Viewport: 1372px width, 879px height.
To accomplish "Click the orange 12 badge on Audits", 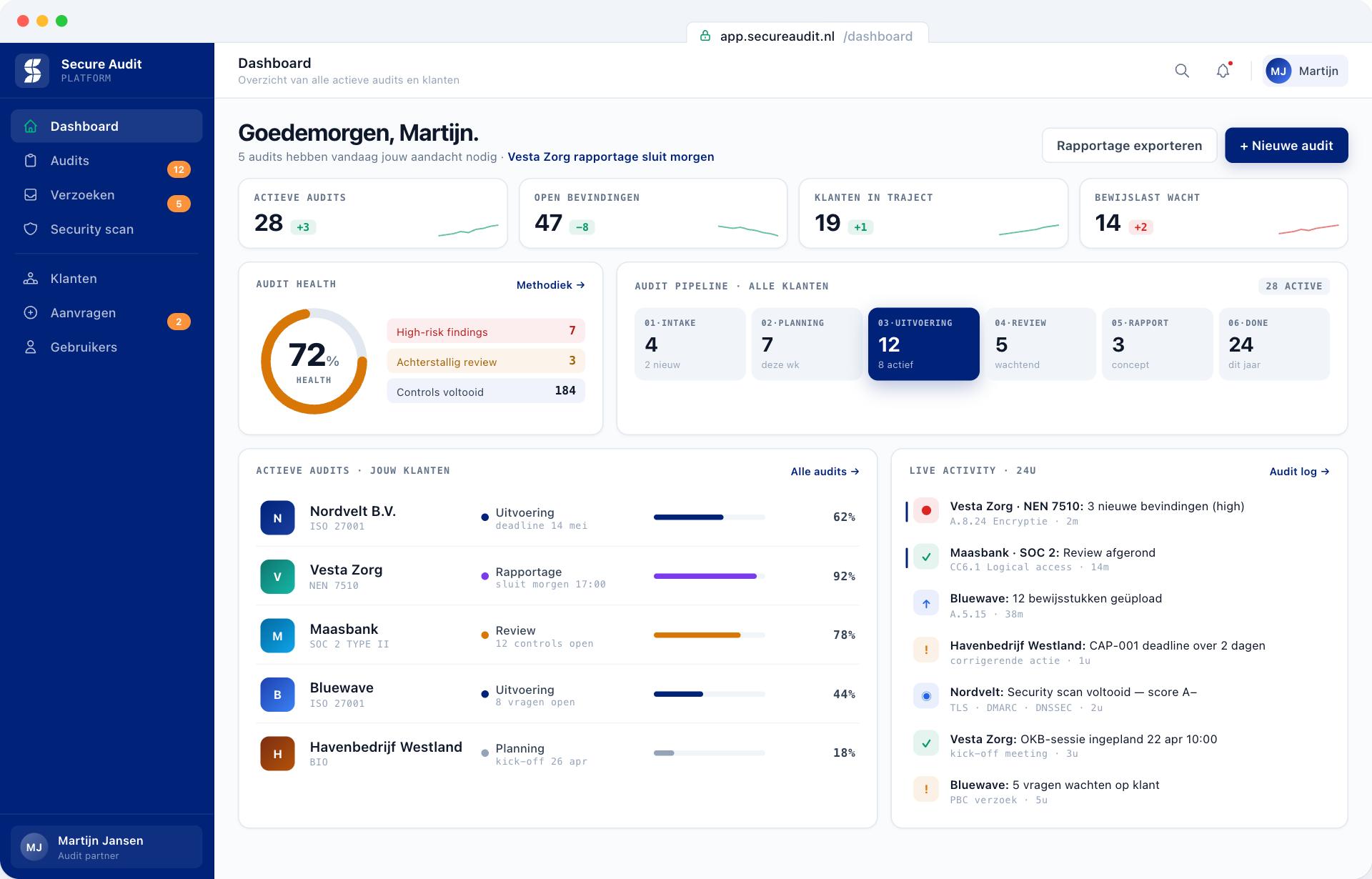I will pyautogui.click(x=179, y=169).
